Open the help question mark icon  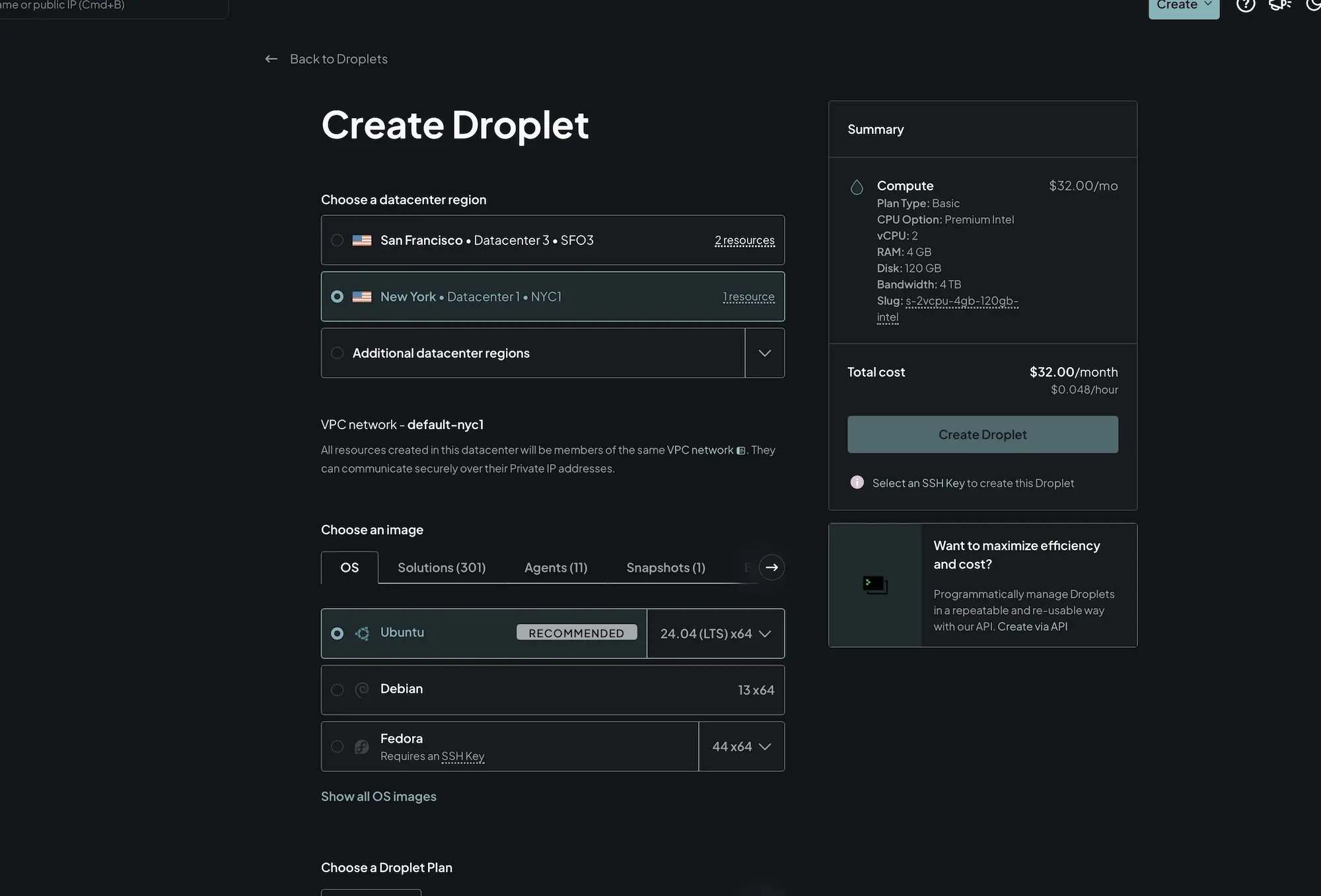pyautogui.click(x=1246, y=5)
